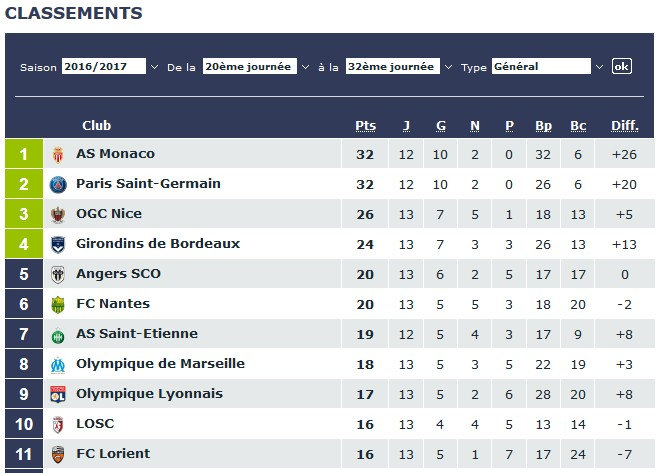Viewport: 661px width, 473px height.
Task: Sort standings by the Diff. column header
Action: pyautogui.click(x=624, y=126)
